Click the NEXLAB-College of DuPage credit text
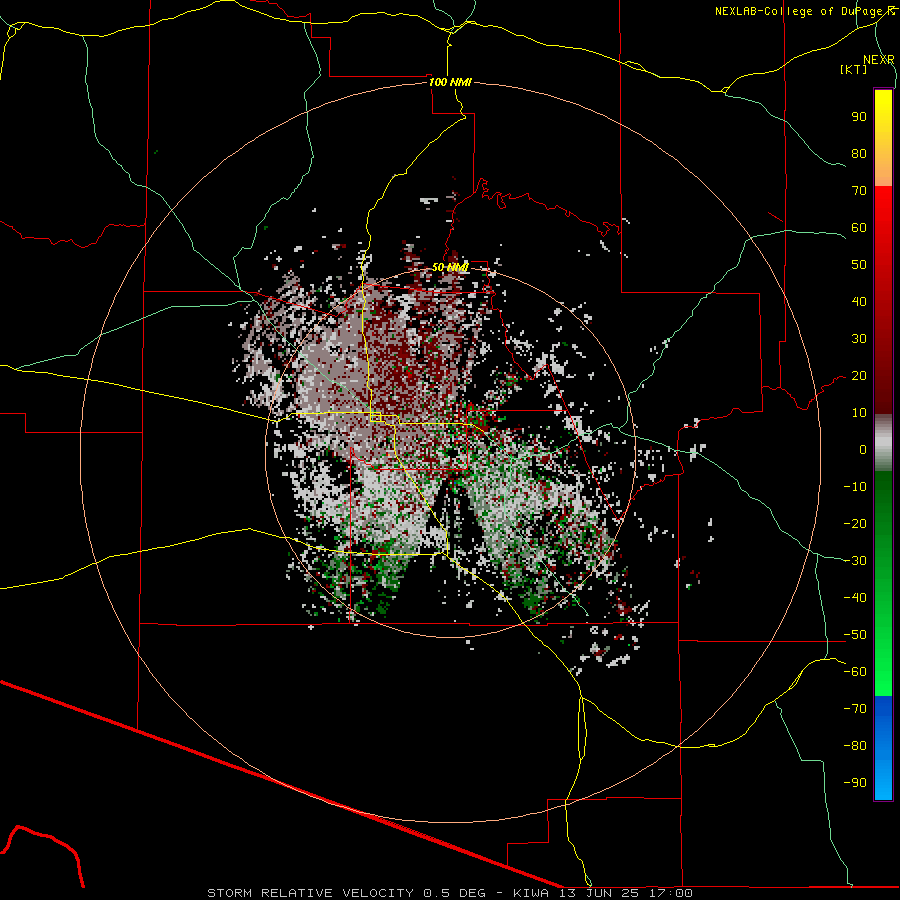 point(804,11)
